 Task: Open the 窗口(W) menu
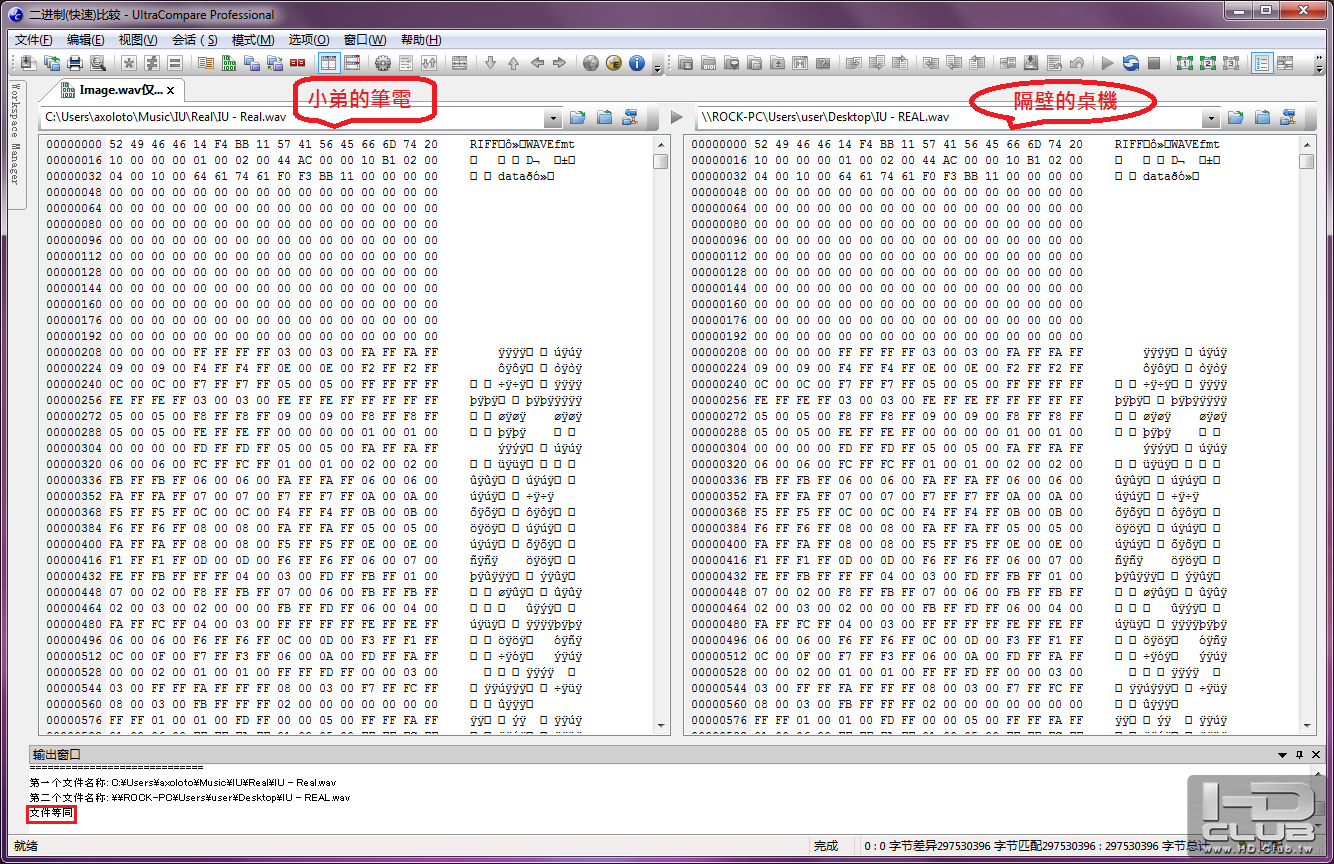tap(365, 40)
